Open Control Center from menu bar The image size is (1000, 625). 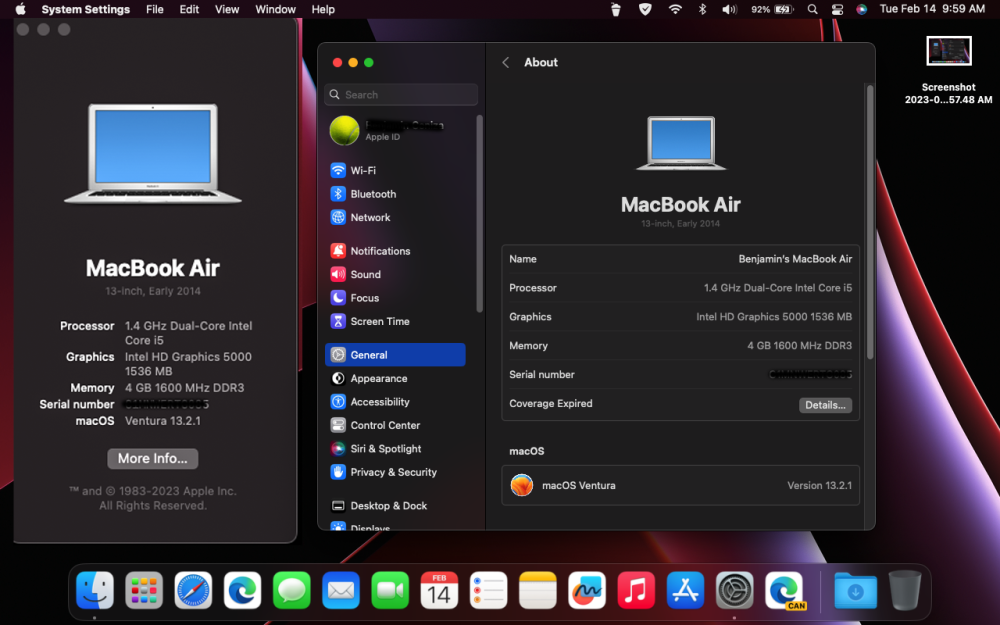837,10
